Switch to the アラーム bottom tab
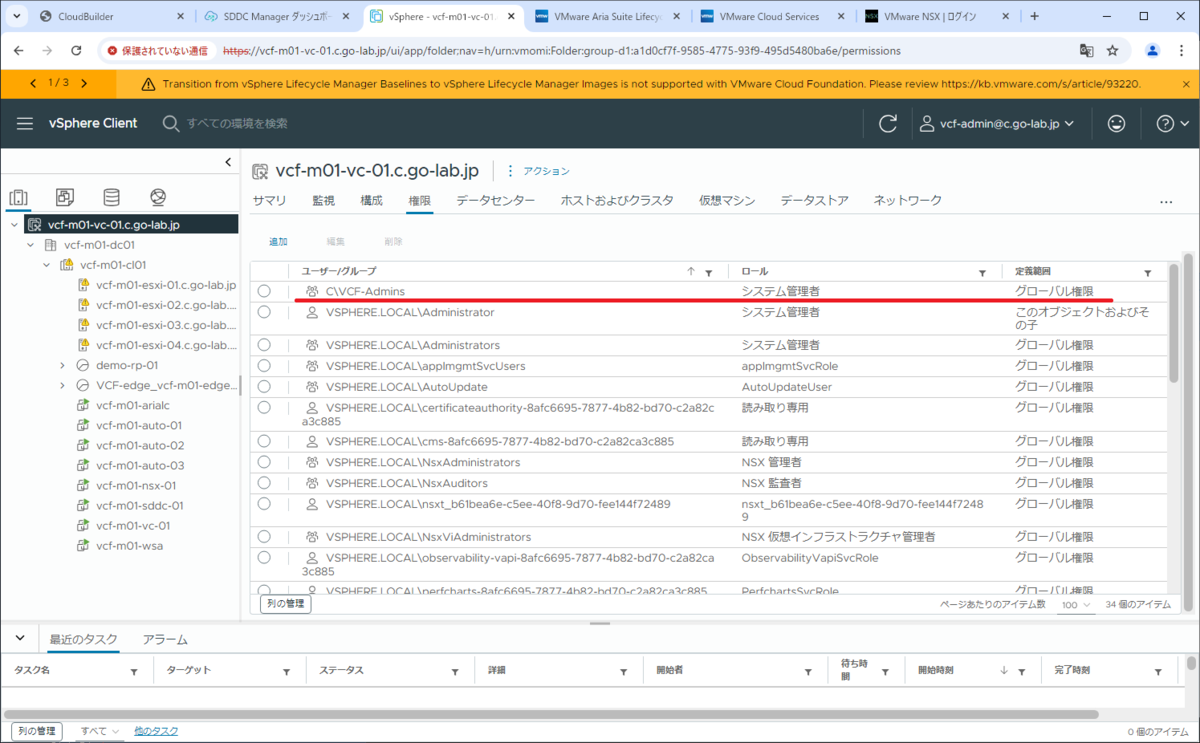This screenshot has height=743, width=1200. tap(165, 639)
